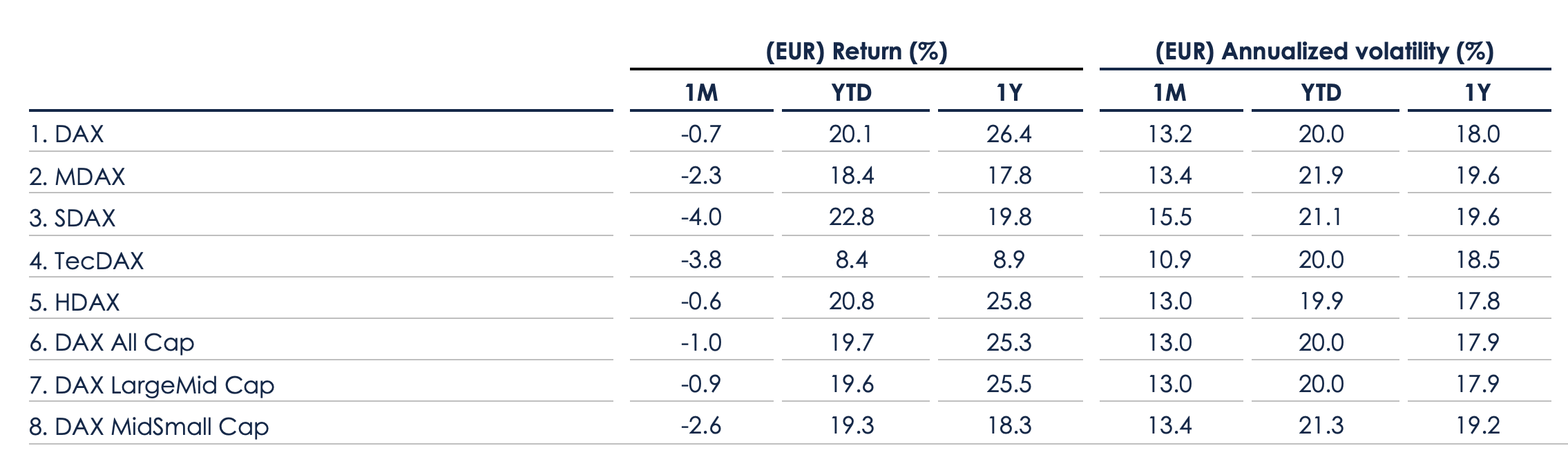The image size is (1568, 457).
Task: Click the Annualized volatility (%) header
Action: point(1324,52)
